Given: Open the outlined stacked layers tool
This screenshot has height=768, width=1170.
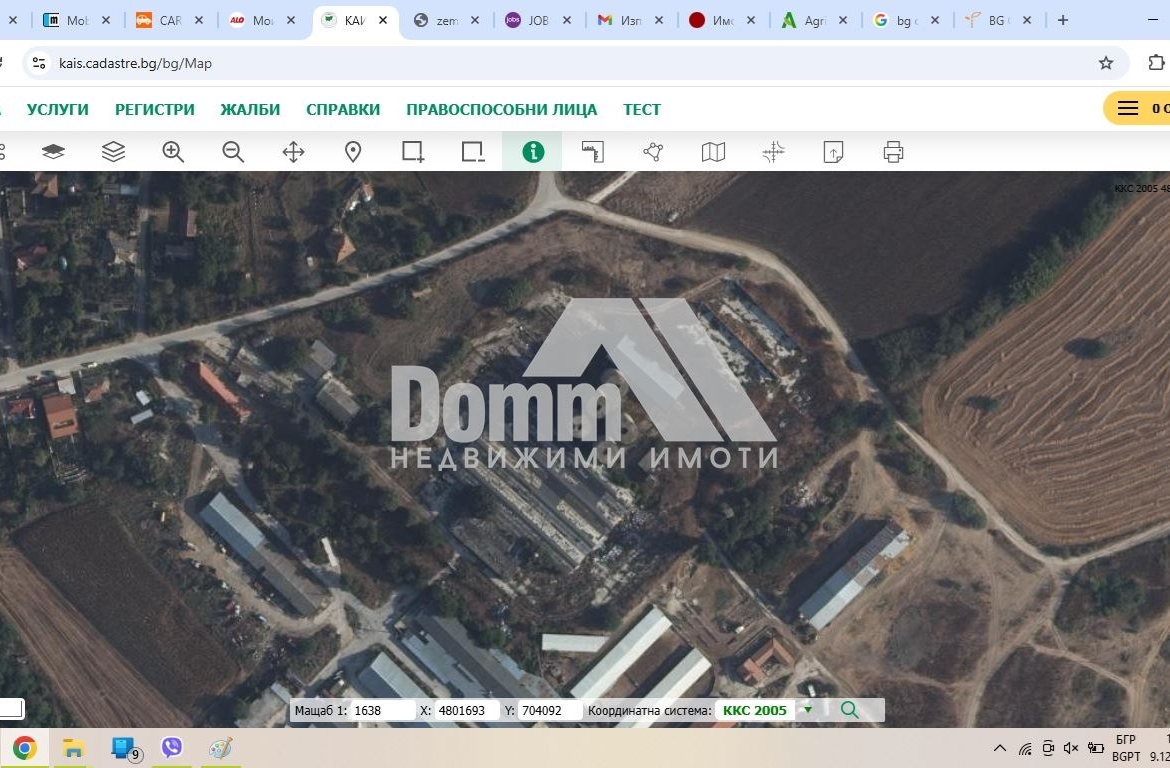Looking at the screenshot, I should pos(113,152).
